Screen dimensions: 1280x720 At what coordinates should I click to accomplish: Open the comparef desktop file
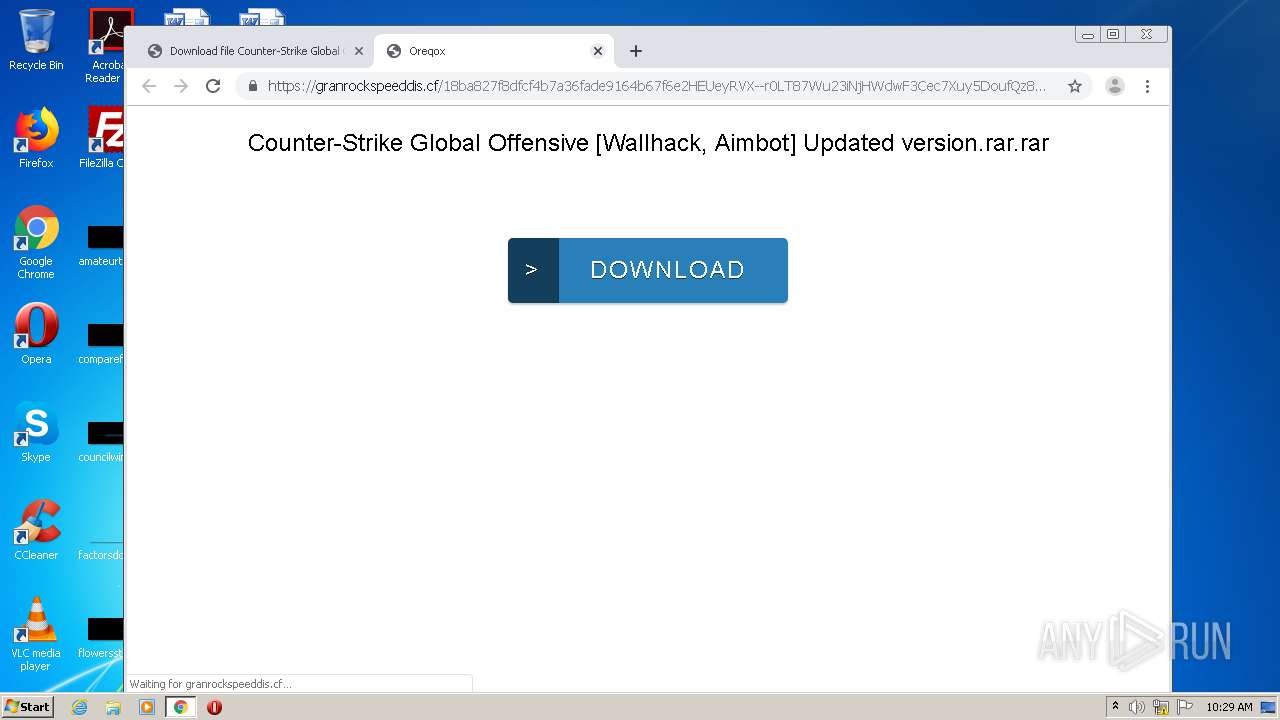[102, 343]
